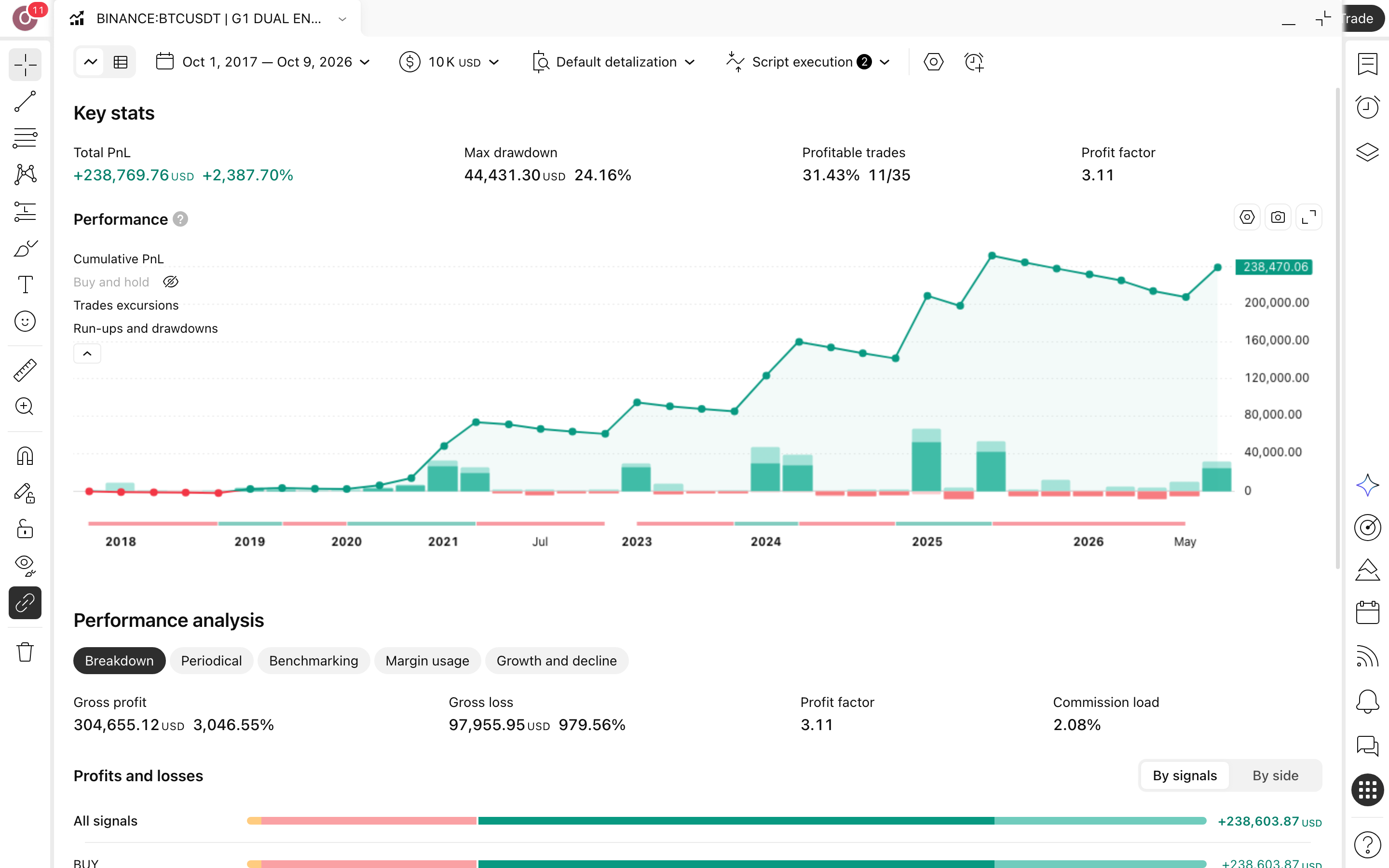1389x868 pixels.
Task: Open the Fibonacci retracement tools
Action: click(x=25, y=138)
